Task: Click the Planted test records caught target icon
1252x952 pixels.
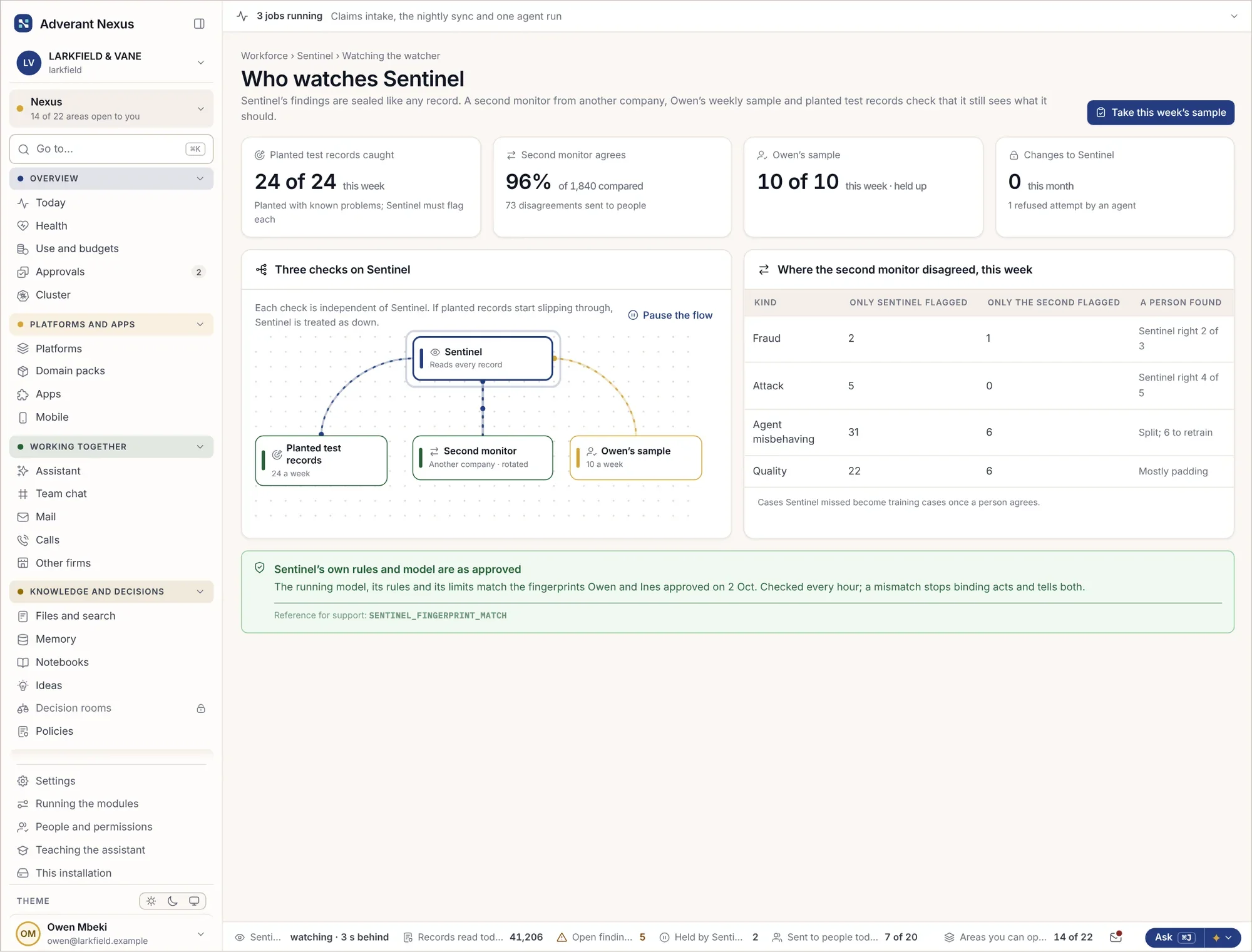Action: (x=260, y=155)
